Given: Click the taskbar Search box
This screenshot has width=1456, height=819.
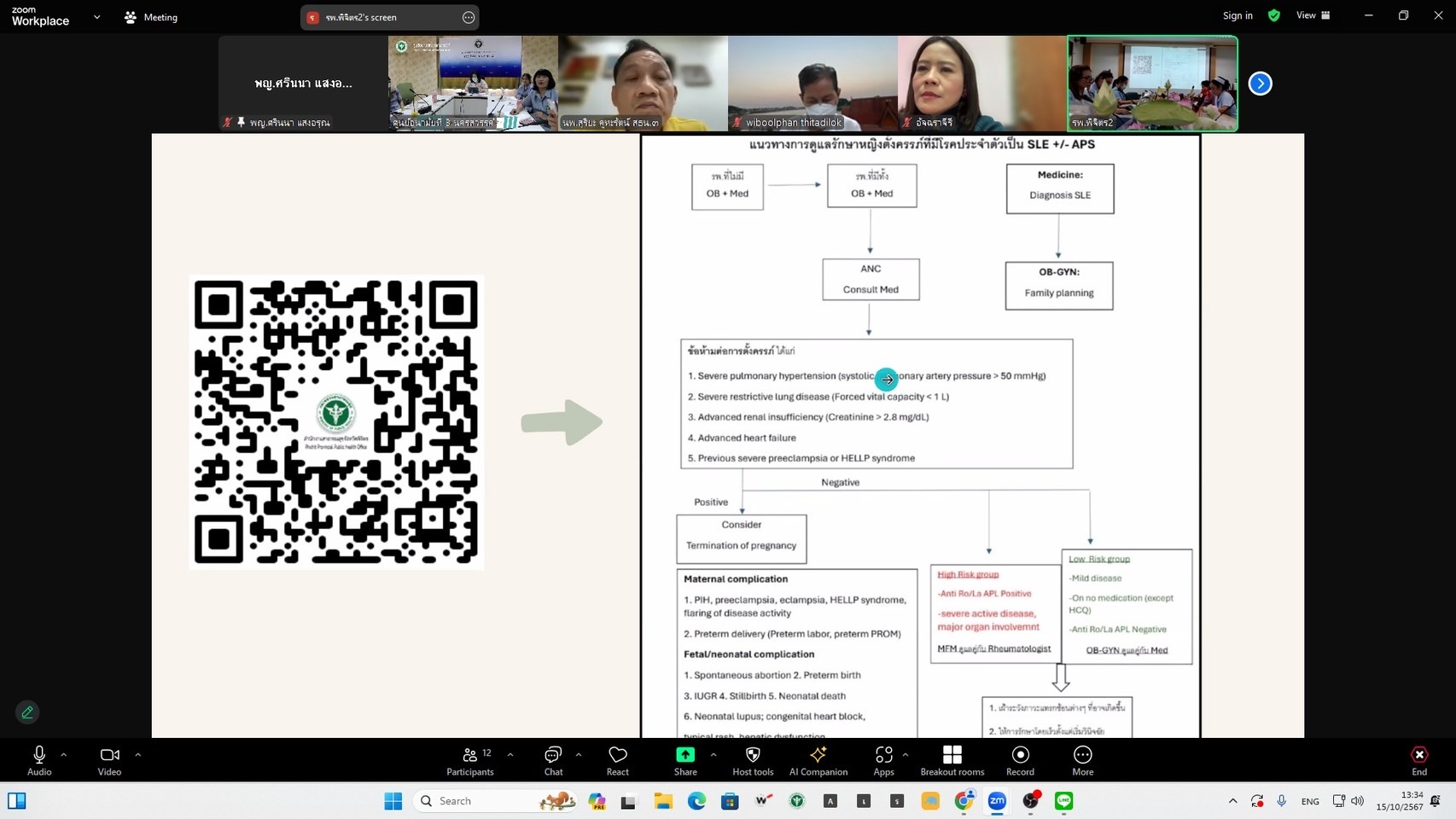Looking at the screenshot, I should click(x=497, y=801).
